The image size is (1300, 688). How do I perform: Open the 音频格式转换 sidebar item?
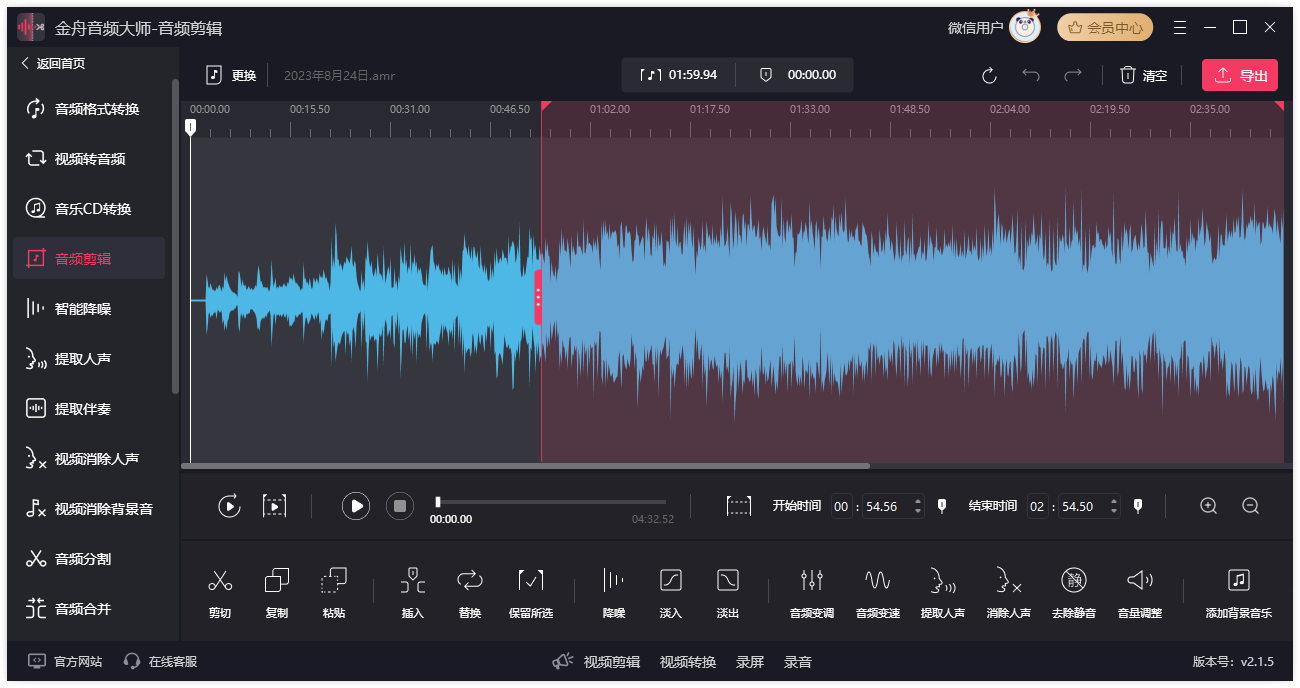click(x=88, y=109)
